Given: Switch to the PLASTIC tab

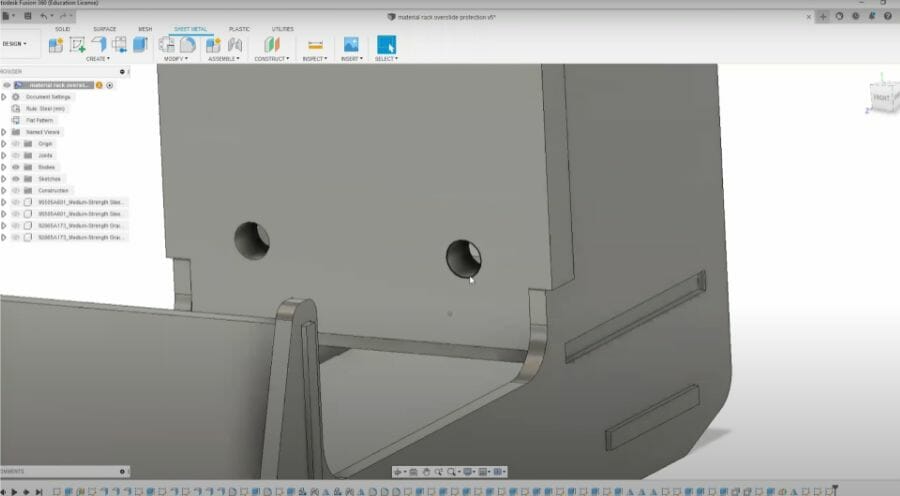Looking at the screenshot, I should tap(239, 29).
